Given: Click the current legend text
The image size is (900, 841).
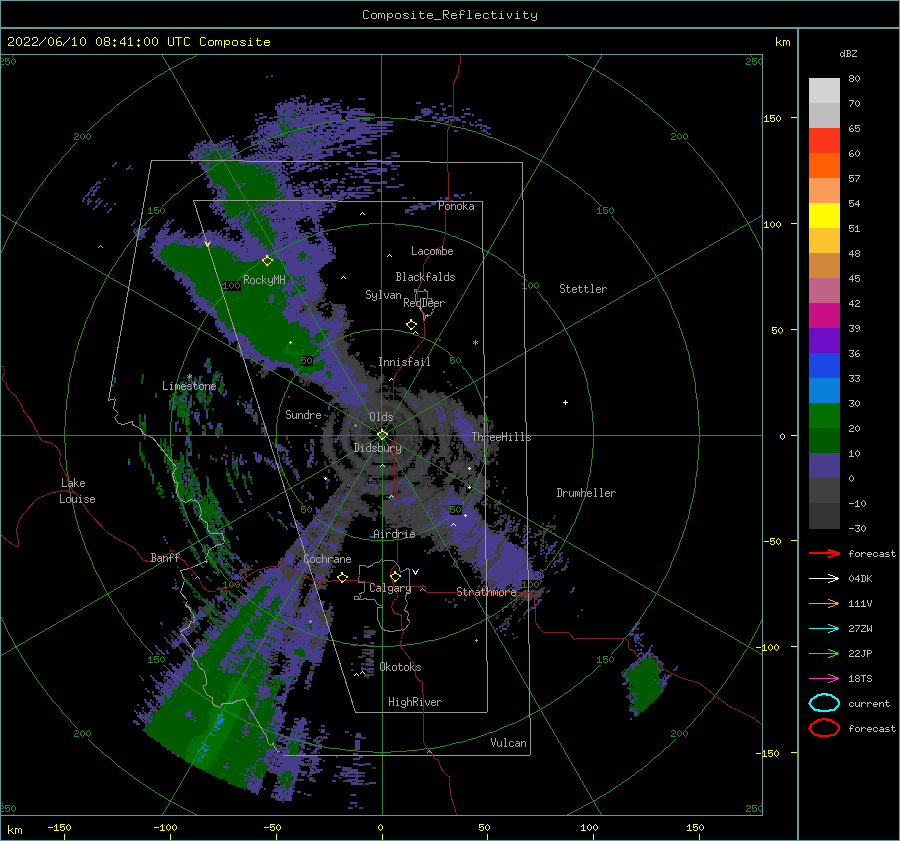Looking at the screenshot, I should pos(869,703).
